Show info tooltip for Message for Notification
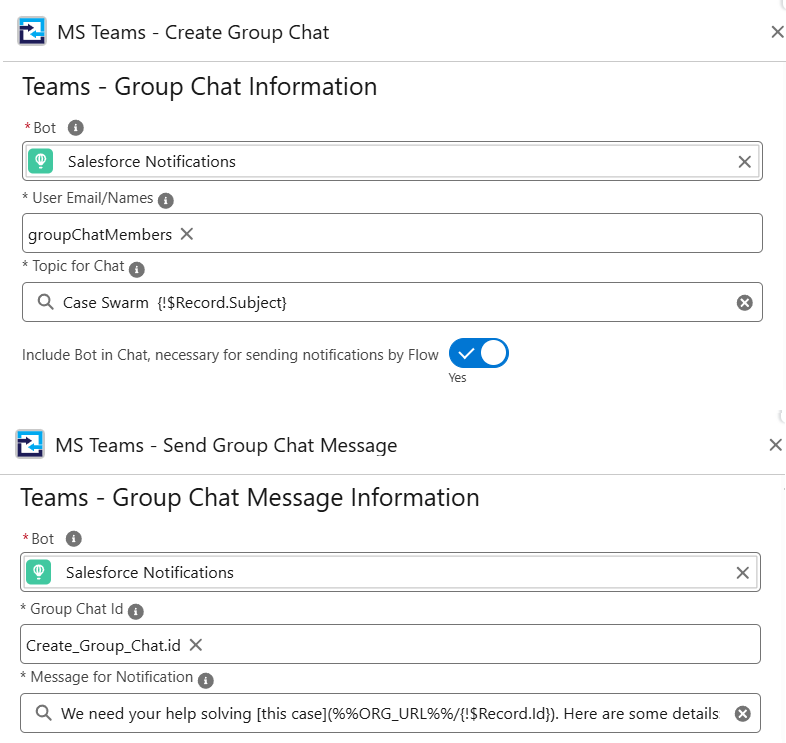Screen dimensions: 786x743 (206, 680)
